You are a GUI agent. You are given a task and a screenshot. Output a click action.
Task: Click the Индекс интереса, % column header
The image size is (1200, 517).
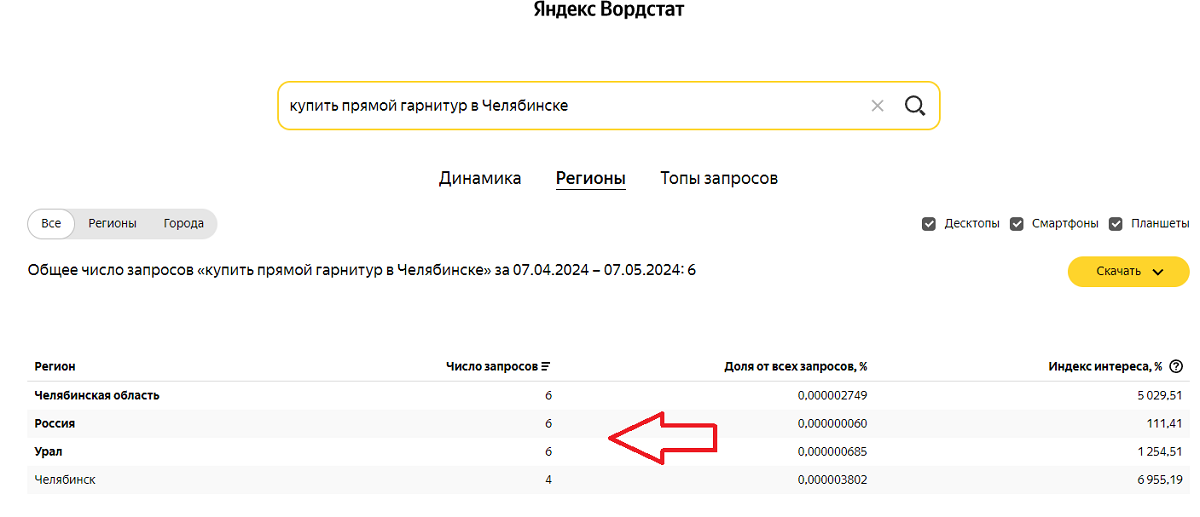(1105, 367)
